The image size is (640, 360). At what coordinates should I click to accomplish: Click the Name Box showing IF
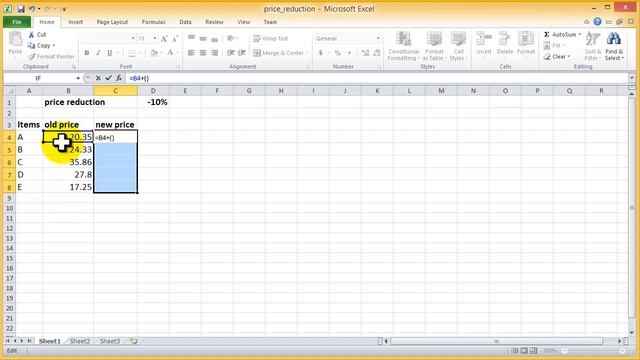pyautogui.click(x=38, y=78)
